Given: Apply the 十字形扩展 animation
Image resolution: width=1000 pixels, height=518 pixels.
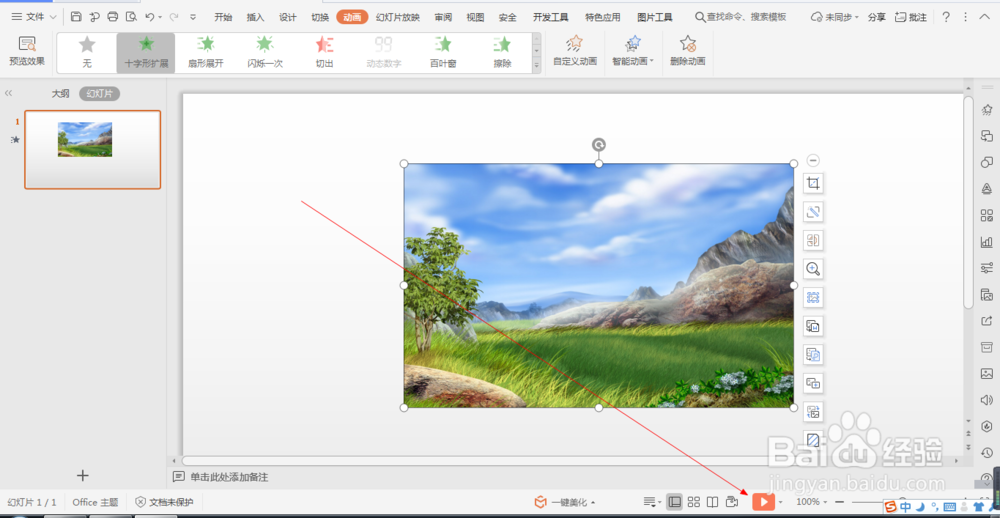Looking at the screenshot, I should [x=146, y=52].
